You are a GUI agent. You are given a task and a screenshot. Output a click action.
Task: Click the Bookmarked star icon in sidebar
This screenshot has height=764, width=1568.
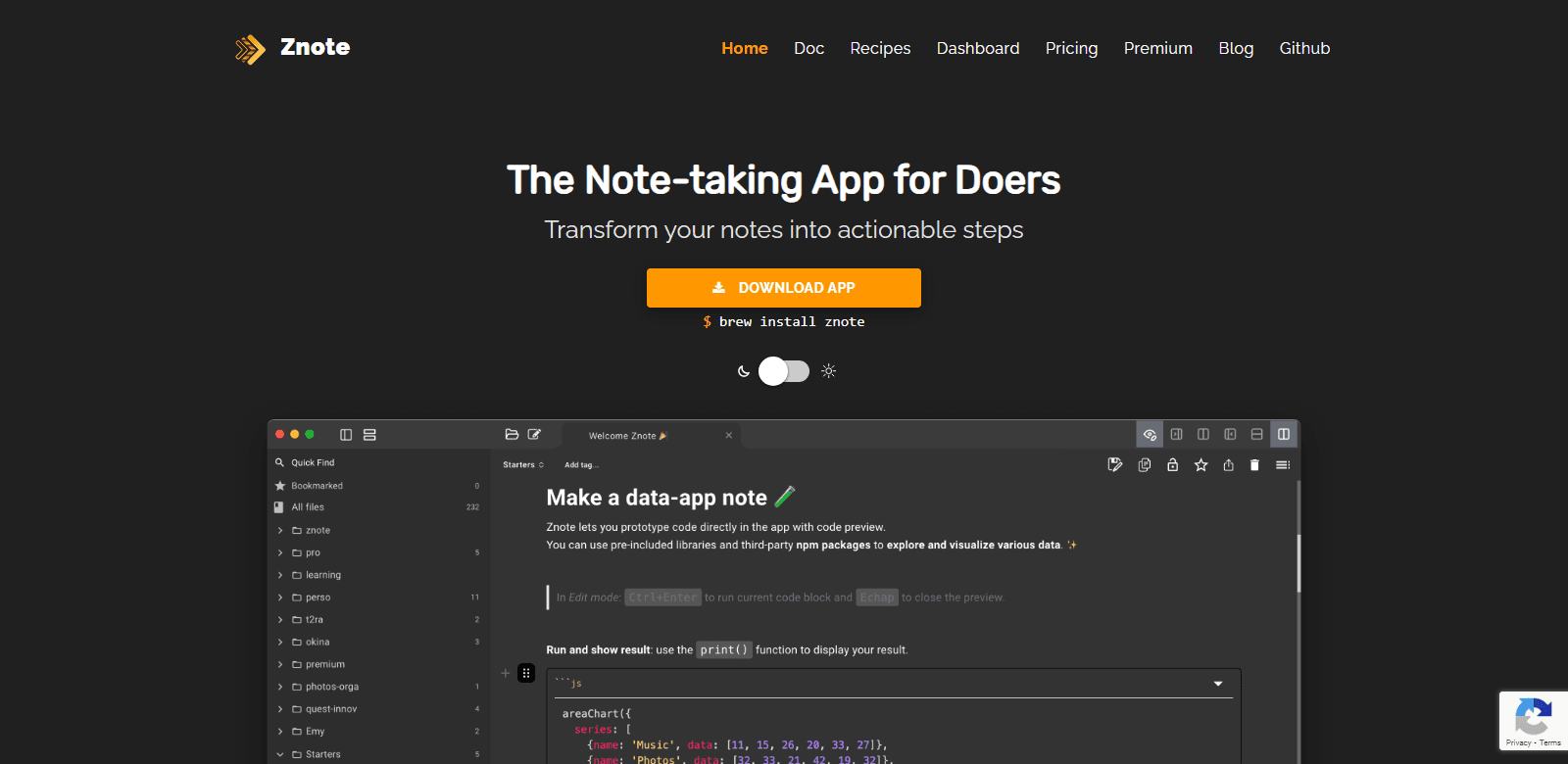point(280,486)
